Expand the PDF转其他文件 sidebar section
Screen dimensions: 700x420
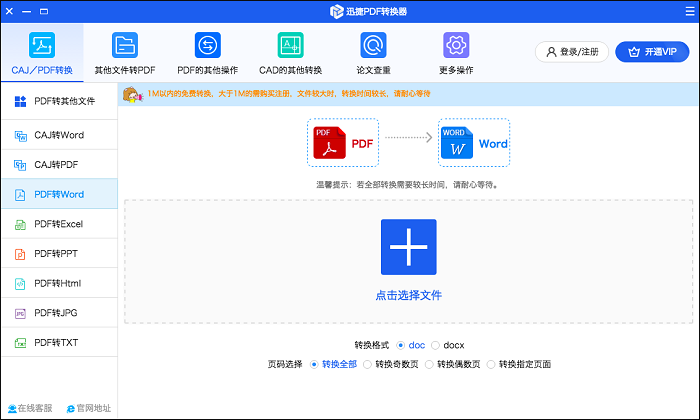tap(58, 101)
